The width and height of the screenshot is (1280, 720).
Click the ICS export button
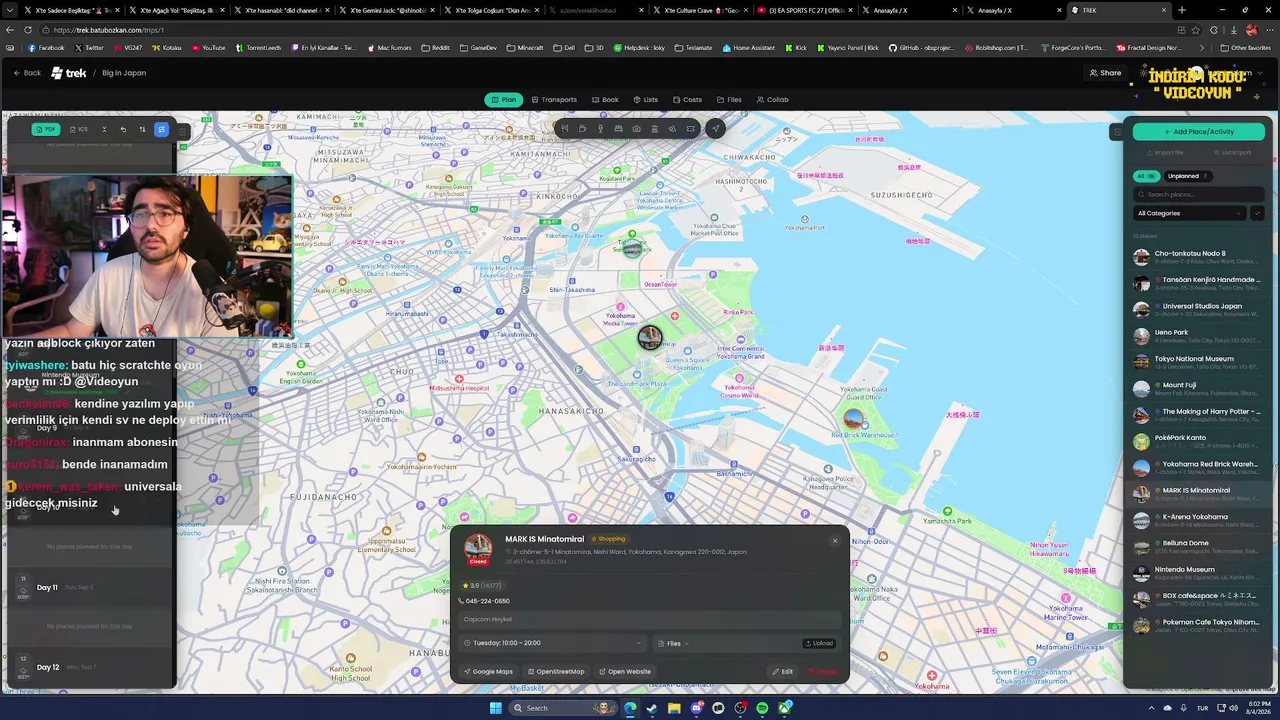point(79,129)
